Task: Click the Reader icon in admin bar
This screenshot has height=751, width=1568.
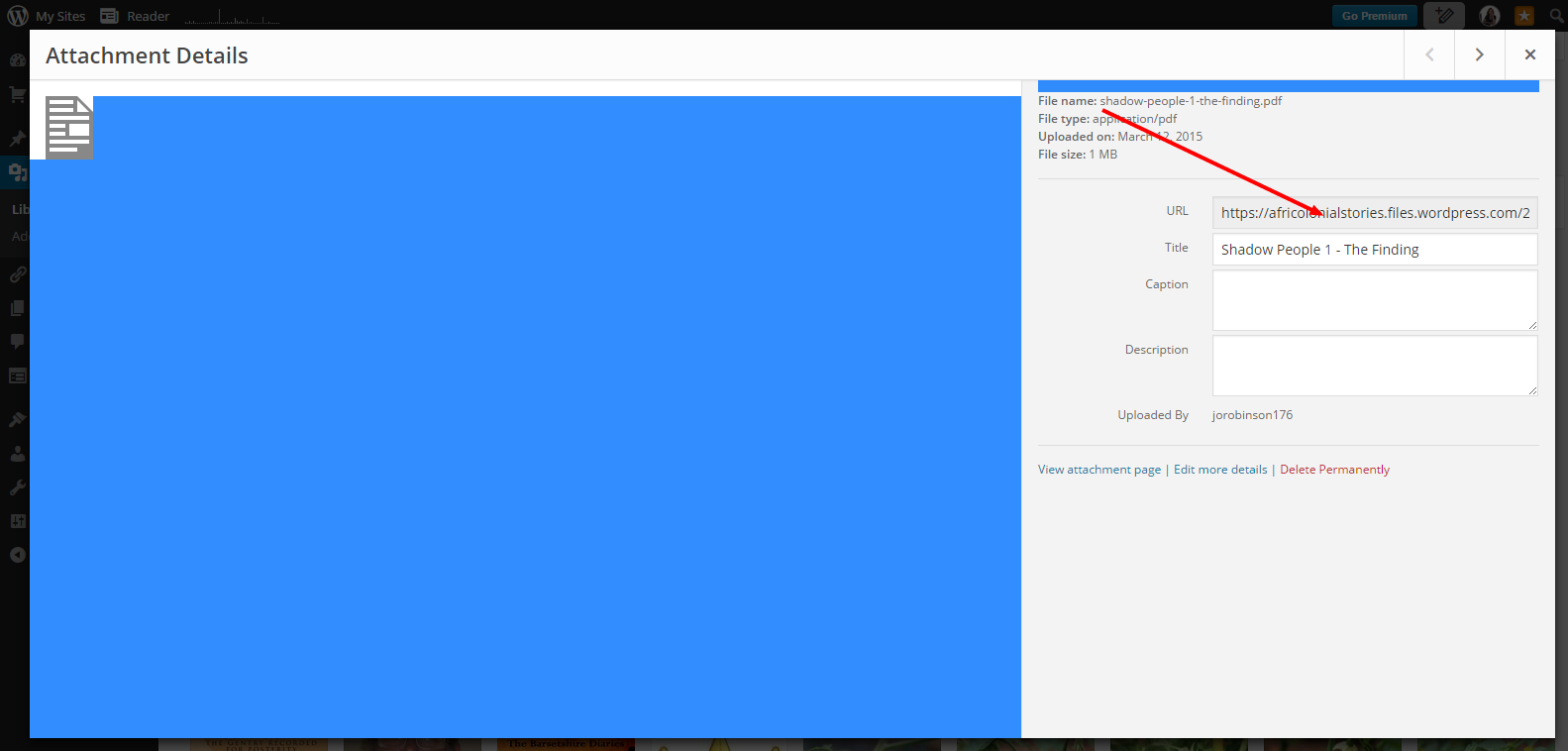Action: point(109,16)
